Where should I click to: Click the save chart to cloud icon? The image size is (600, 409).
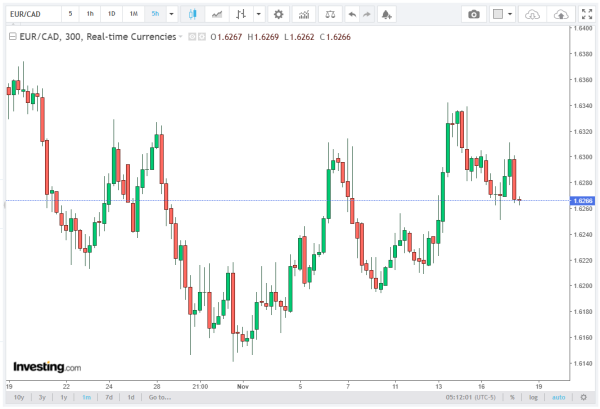click(563, 15)
